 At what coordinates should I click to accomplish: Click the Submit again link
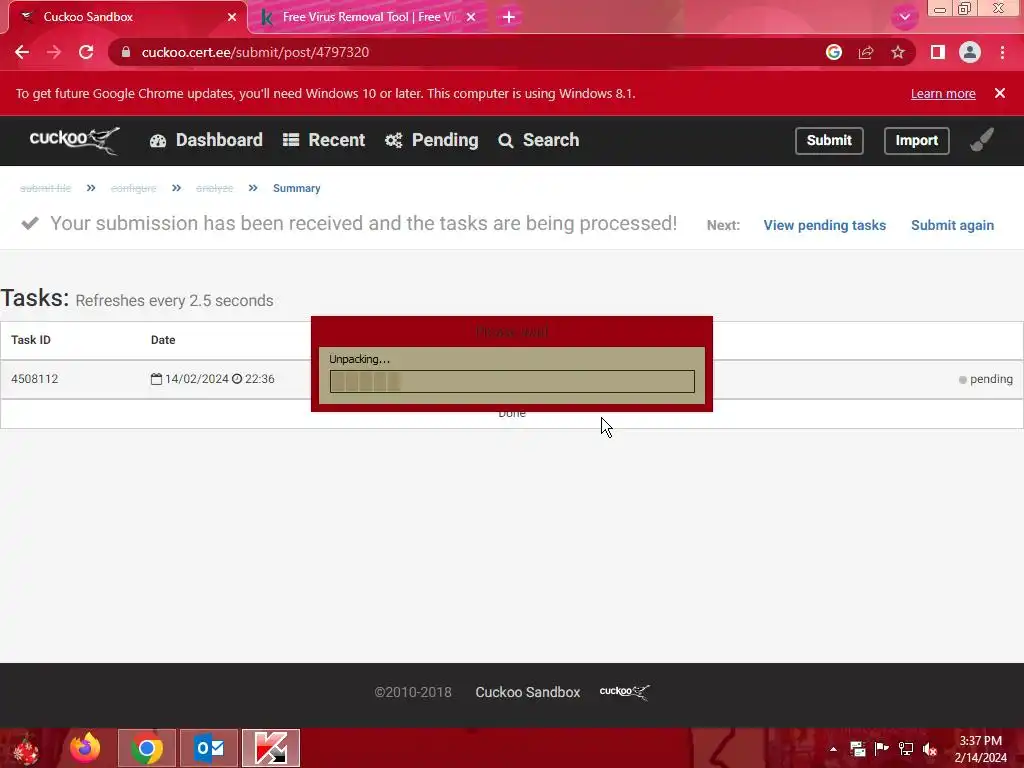click(952, 225)
